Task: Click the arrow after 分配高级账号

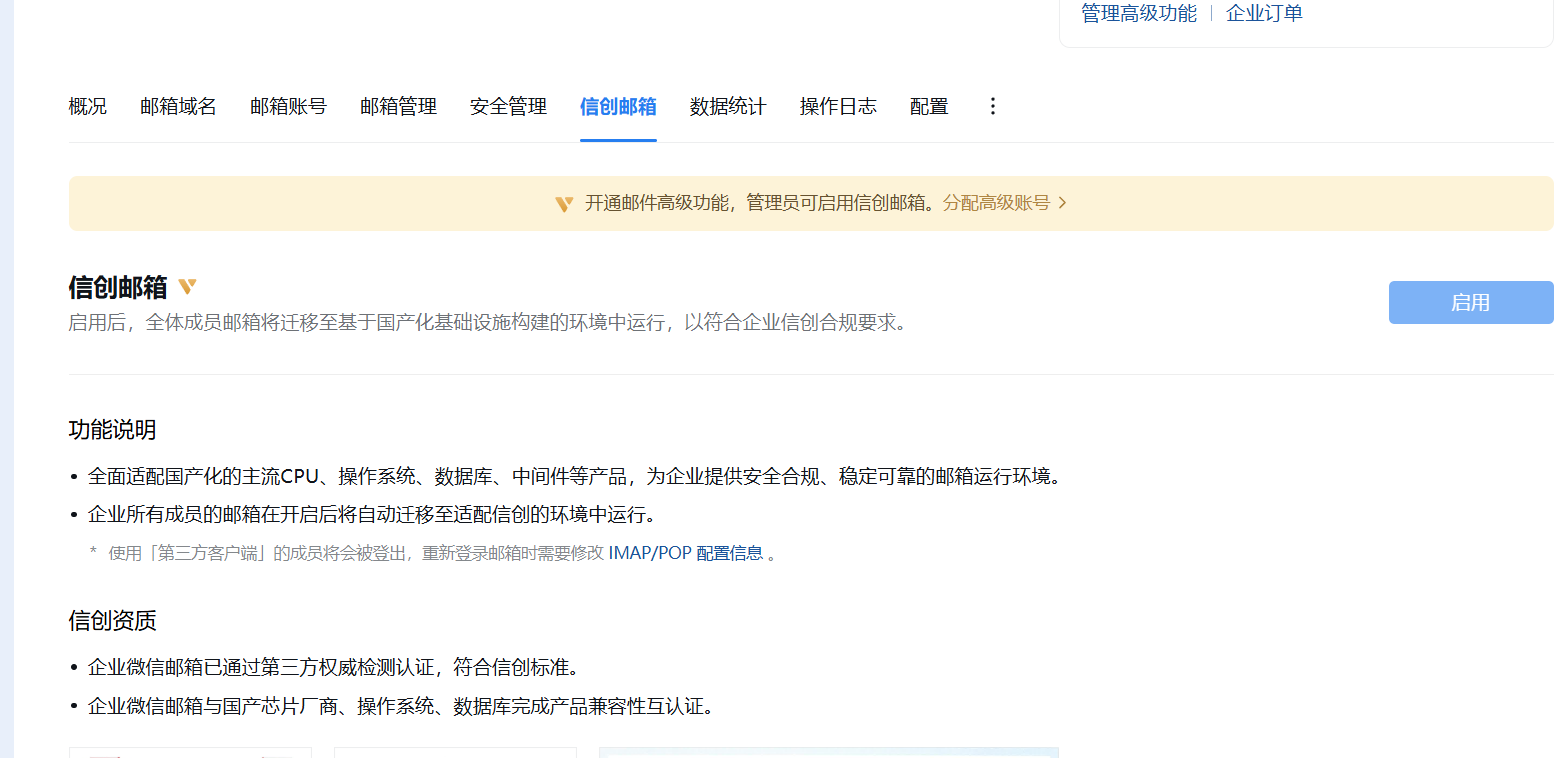Action: pos(1062,203)
